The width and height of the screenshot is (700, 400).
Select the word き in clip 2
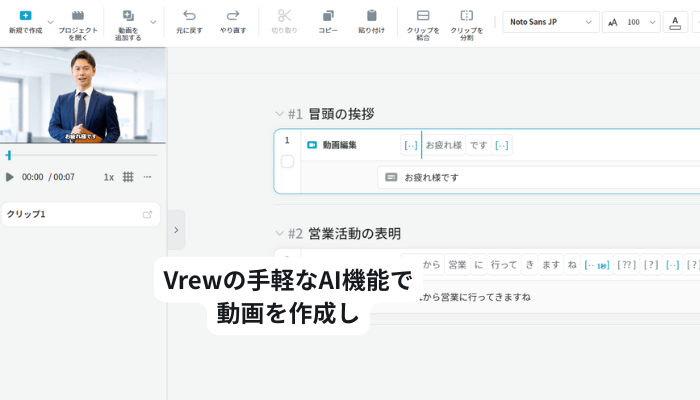click(x=529, y=265)
